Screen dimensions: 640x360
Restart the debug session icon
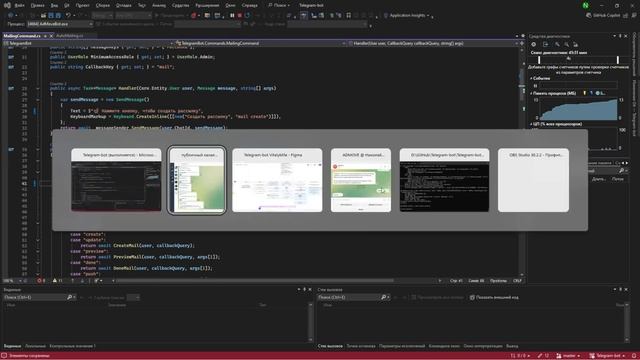coord(247,16)
